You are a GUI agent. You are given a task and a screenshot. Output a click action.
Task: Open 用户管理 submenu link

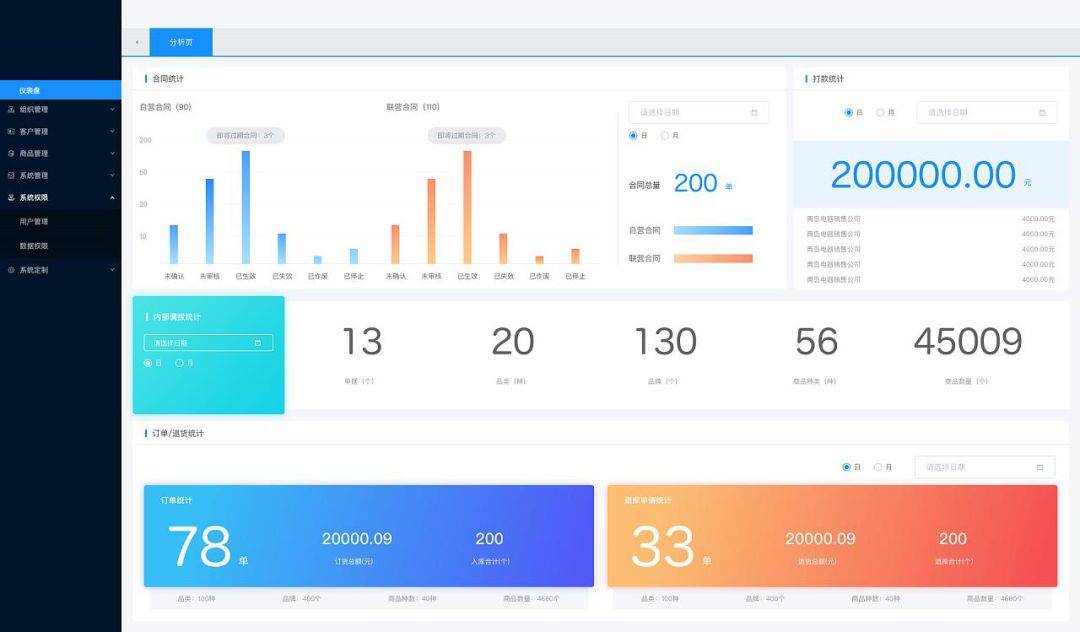[34, 221]
